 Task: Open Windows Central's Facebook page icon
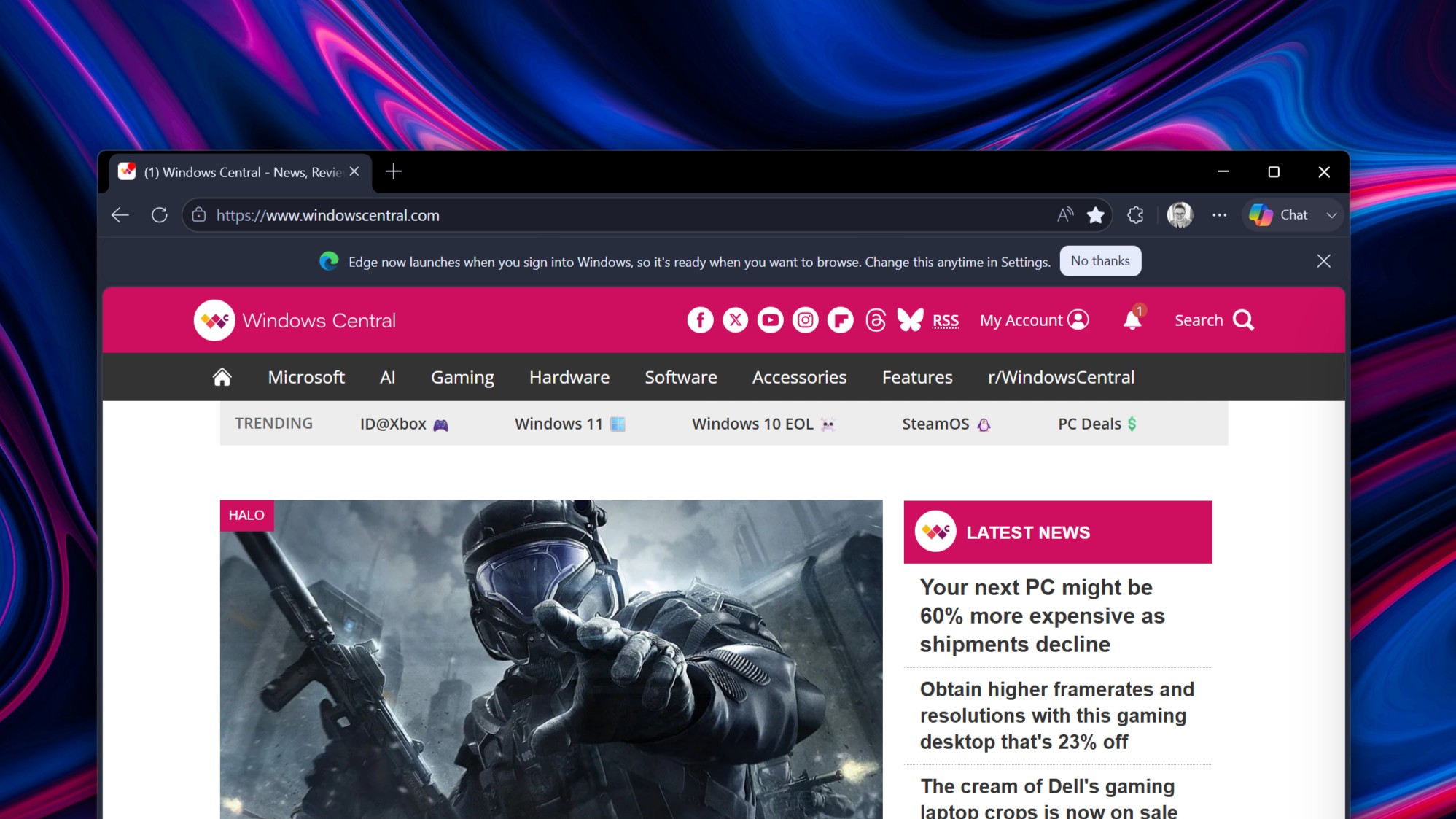pos(700,319)
